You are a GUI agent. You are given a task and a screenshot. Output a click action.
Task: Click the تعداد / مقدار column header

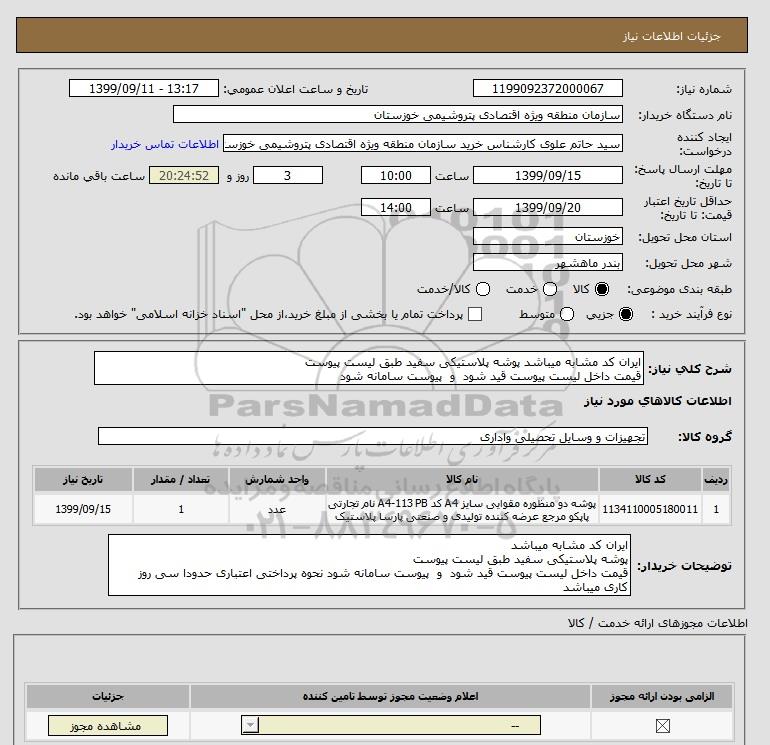pyautogui.click(x=181, y=479)
